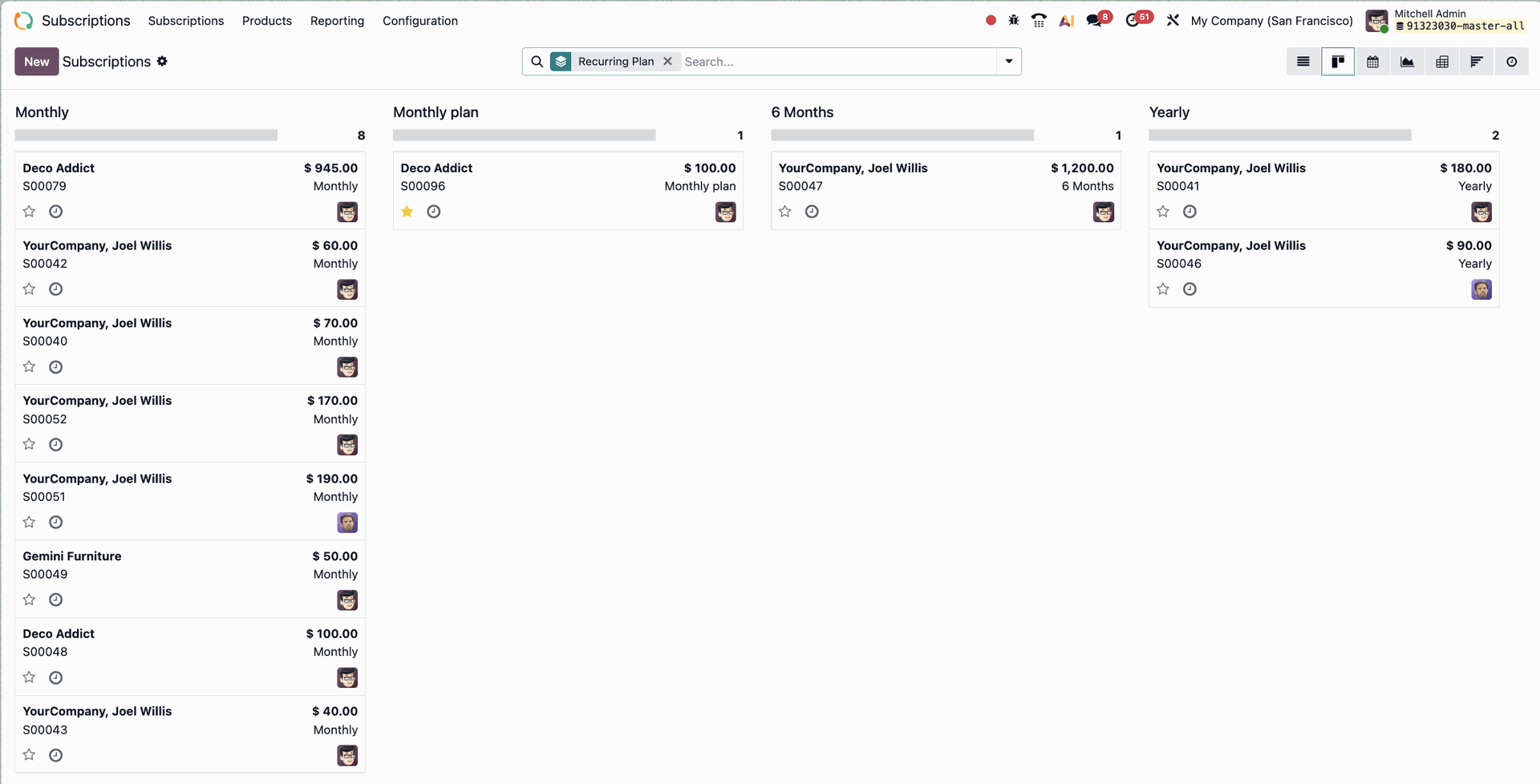Open company switcher My Company (San Francisco)

pos(1271,21)
